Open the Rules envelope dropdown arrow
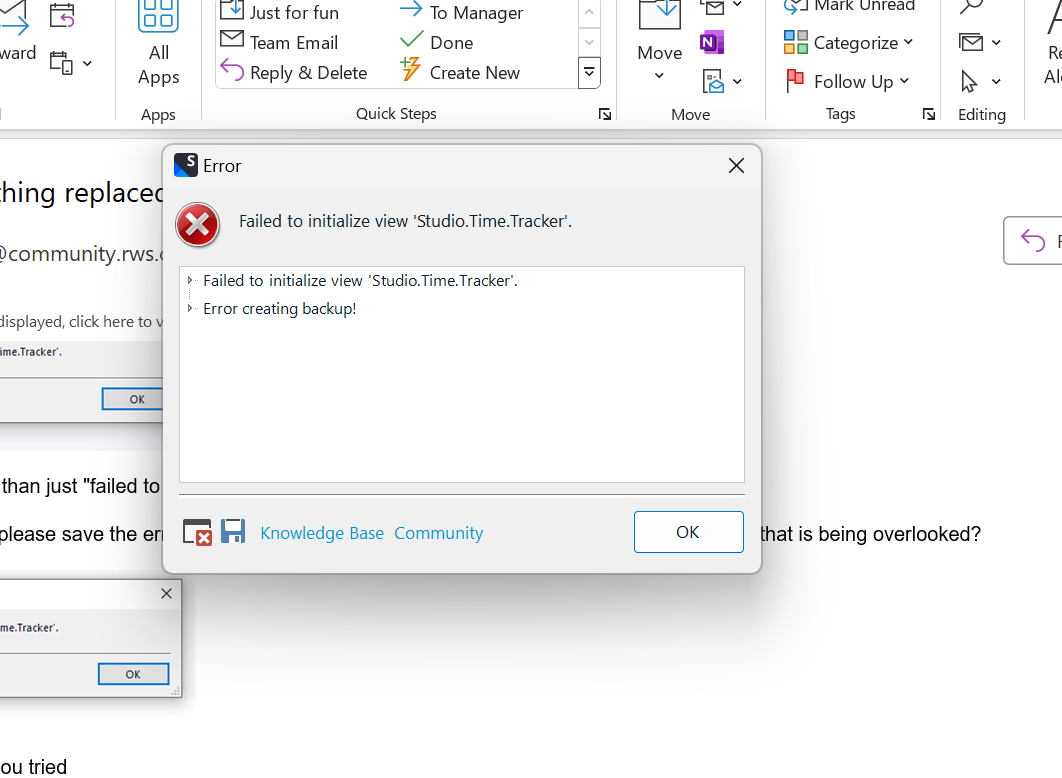1062x778 pixels. [738, 5]
